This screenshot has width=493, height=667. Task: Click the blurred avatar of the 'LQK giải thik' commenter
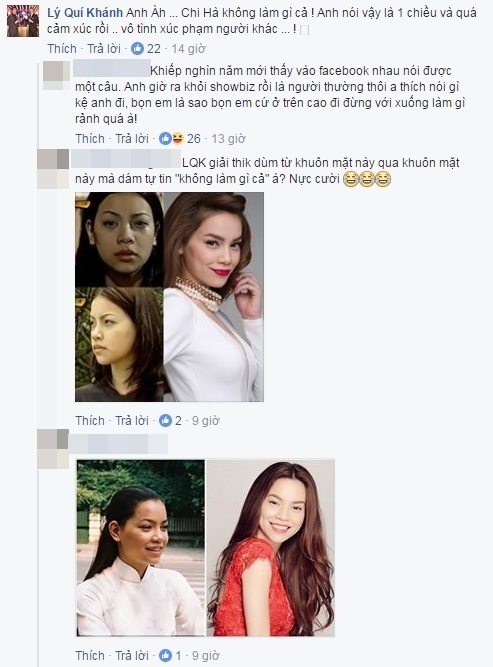pos(53,168)
